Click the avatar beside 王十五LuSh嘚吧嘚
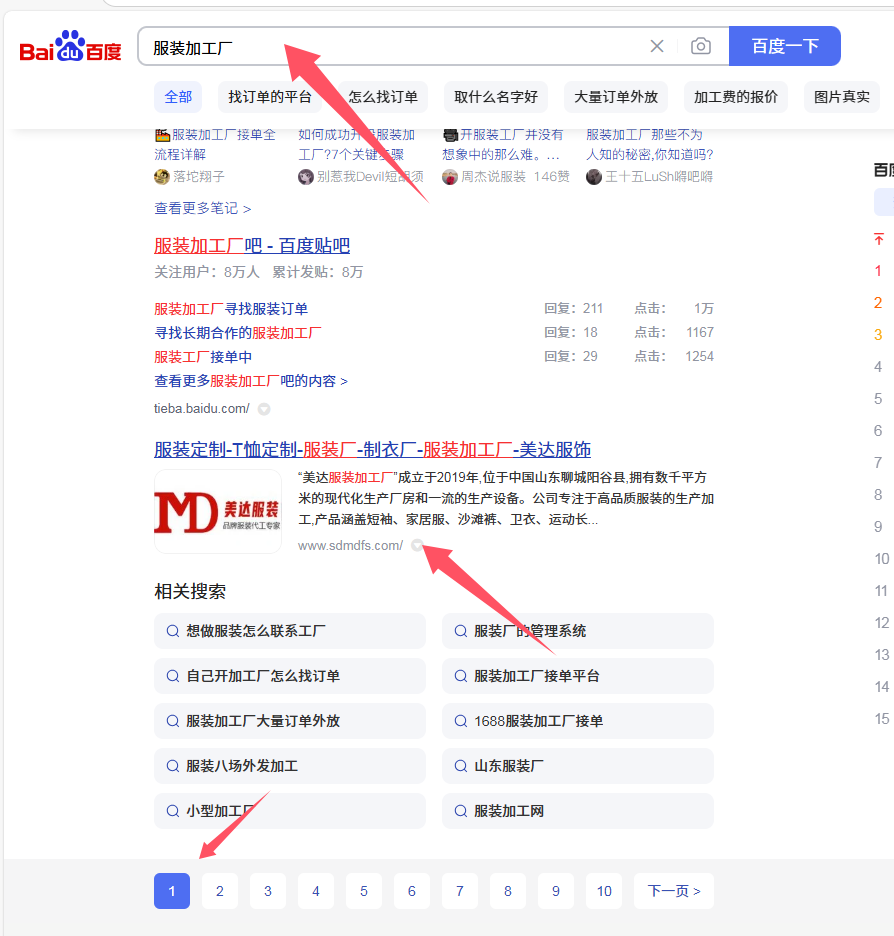This screenshot has width=894, height=936. click(594, 177)
